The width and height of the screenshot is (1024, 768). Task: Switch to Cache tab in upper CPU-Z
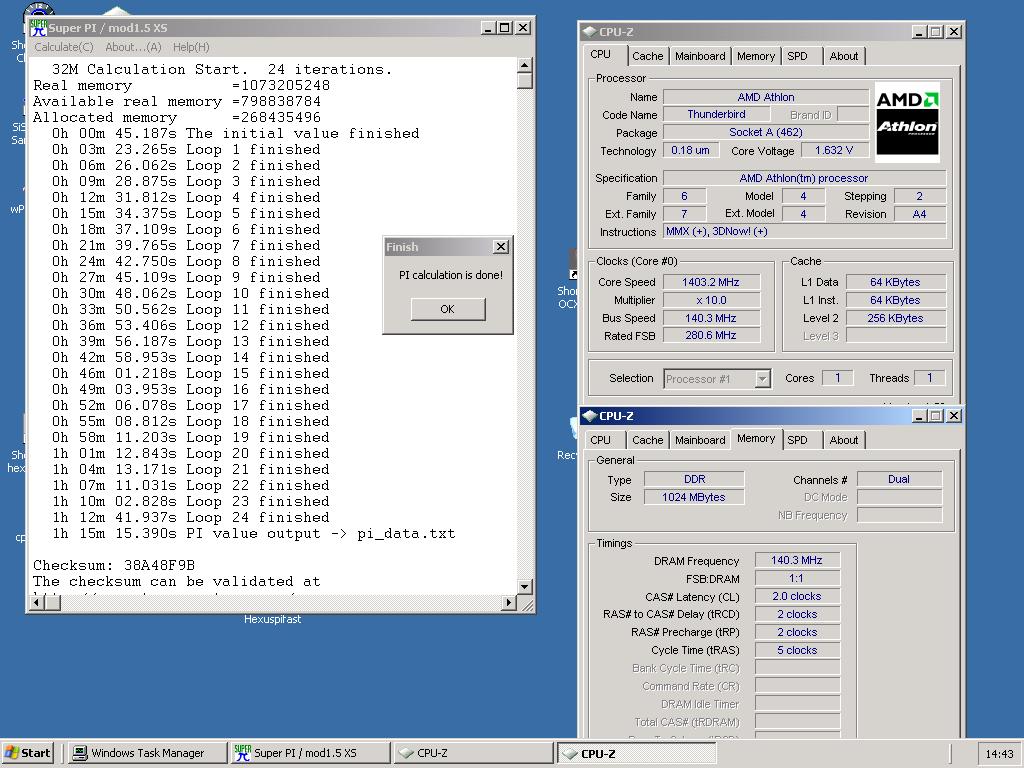pyautogui.click(x=647, y=56)
